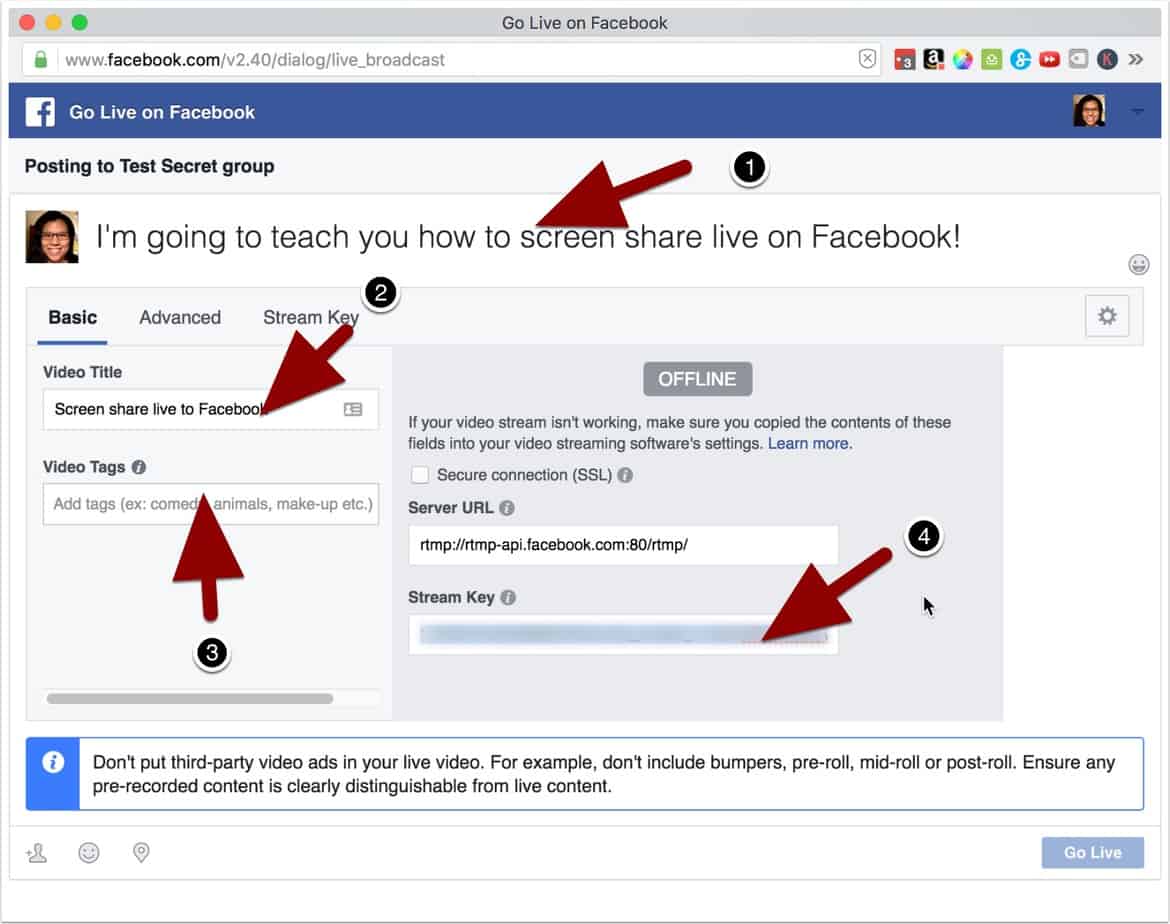Click the profile picture in the header
Screen dimensions: 1170x924
coord(1089,111)
